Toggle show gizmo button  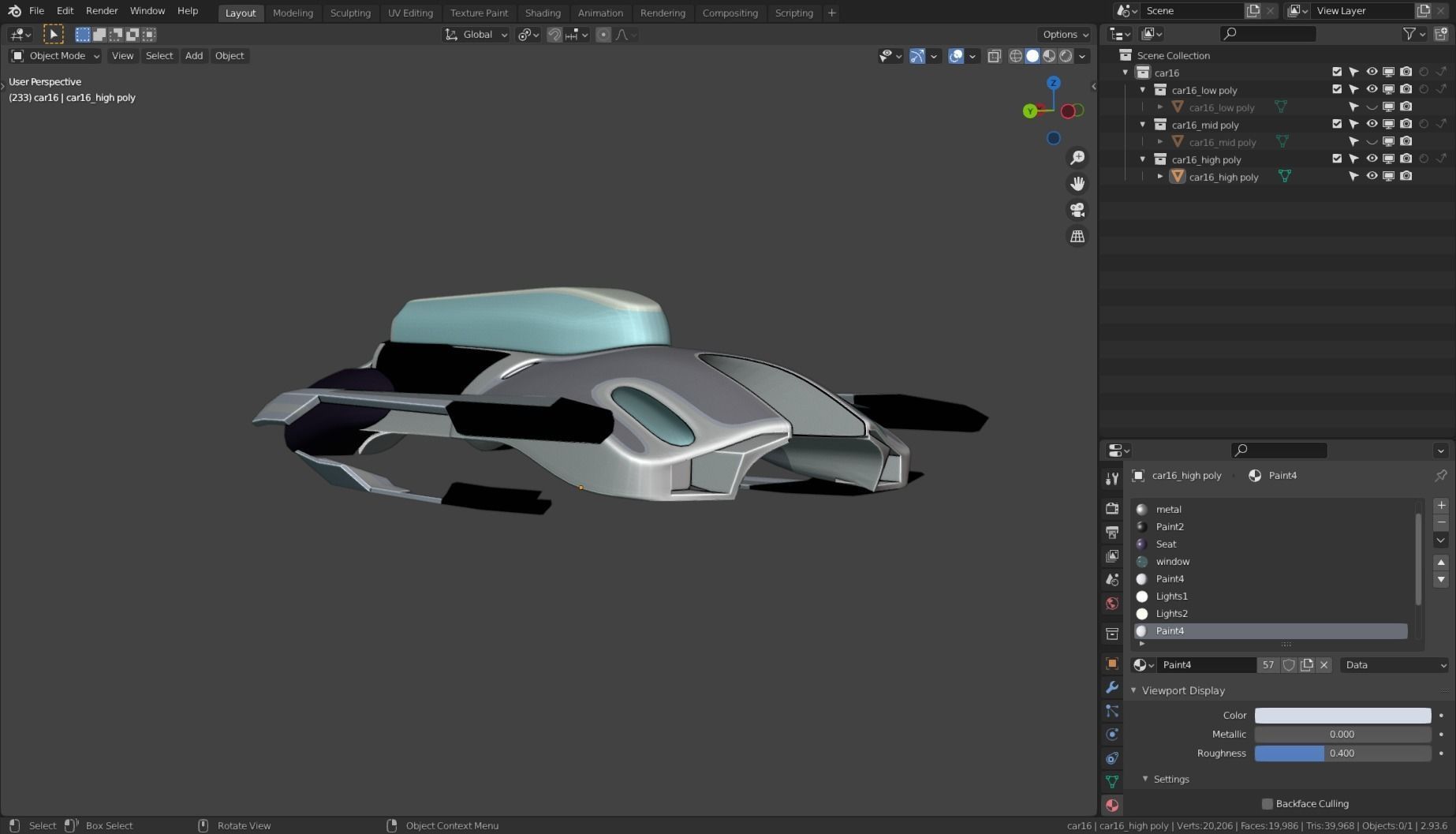[917, 56]
